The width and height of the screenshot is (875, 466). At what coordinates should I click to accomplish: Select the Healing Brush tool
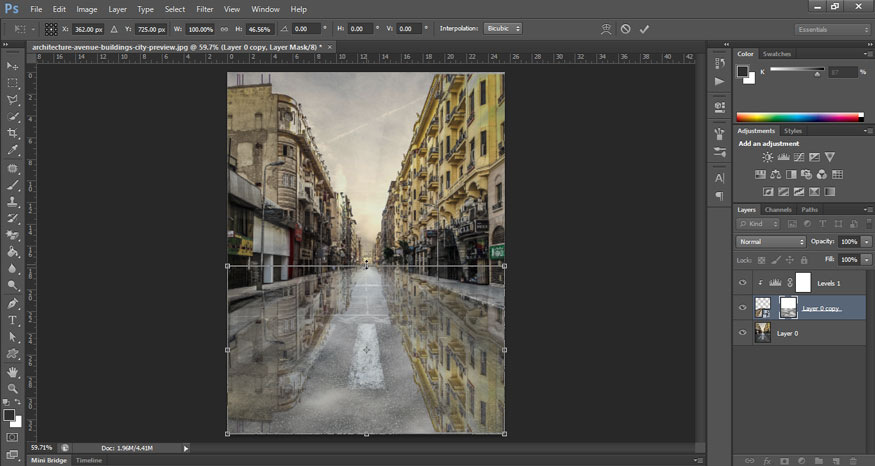12,169
